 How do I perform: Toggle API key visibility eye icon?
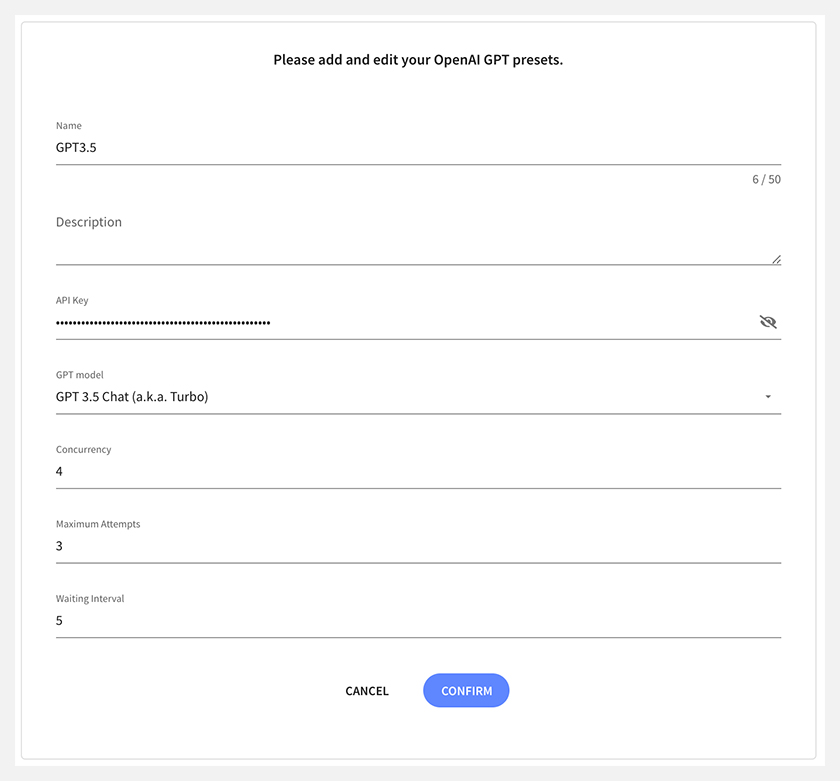point(768,322)
